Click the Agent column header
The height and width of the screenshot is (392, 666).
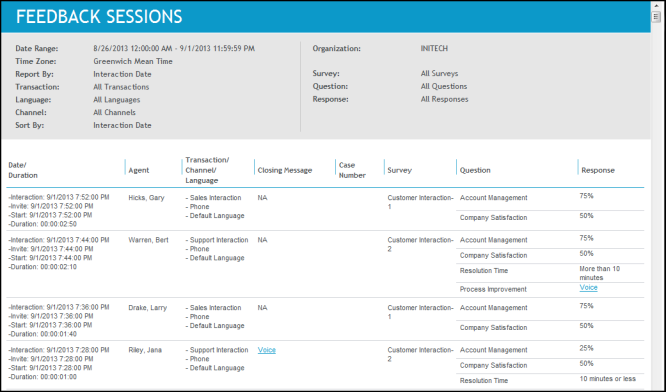138,170
